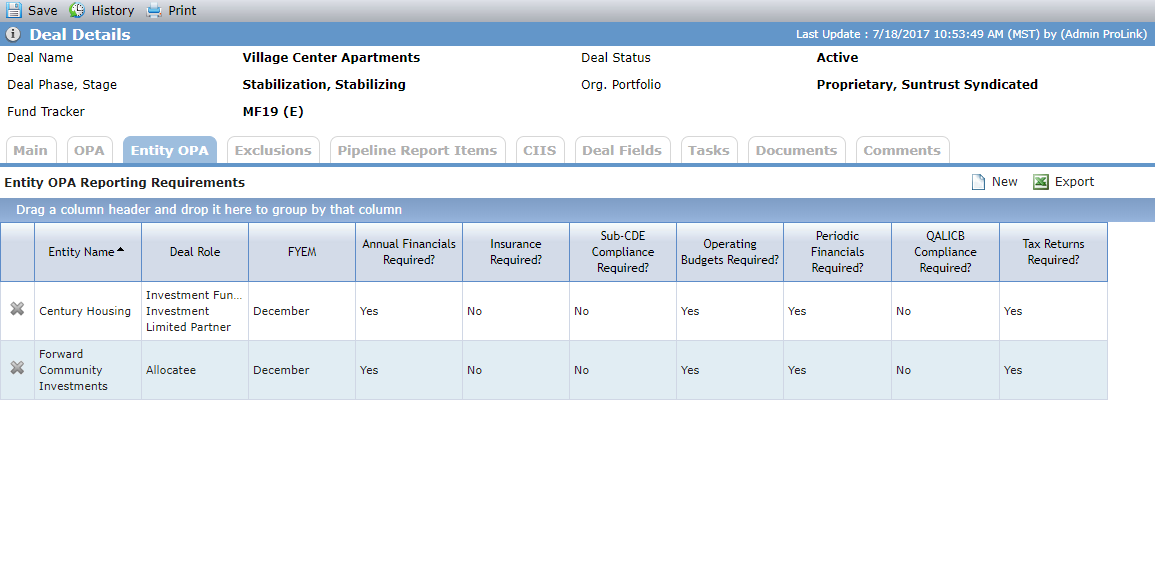This screenshot has height=564, width=1155.
Task: Click Forward Community Periodic Financials Yes
Action: 838,370
